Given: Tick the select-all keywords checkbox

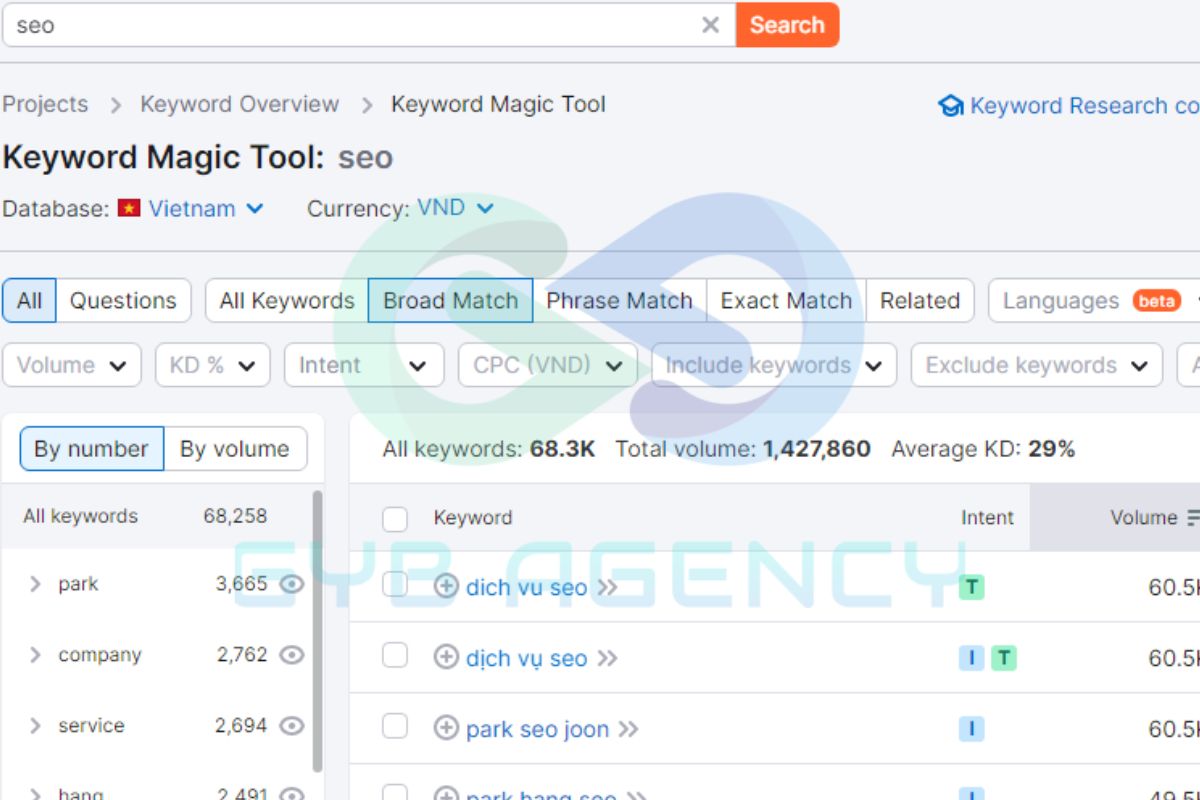Looking at the screenshot, I should point(395,518).
